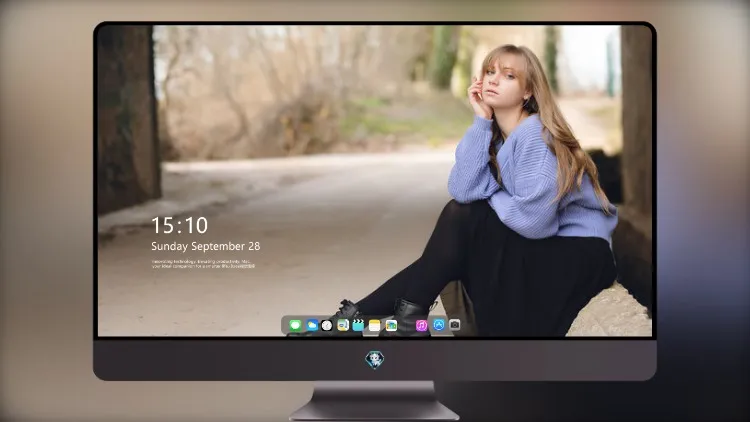750x422 pixels.
Task: Click the Sunday September 28 date
Action: click(206, 246)
